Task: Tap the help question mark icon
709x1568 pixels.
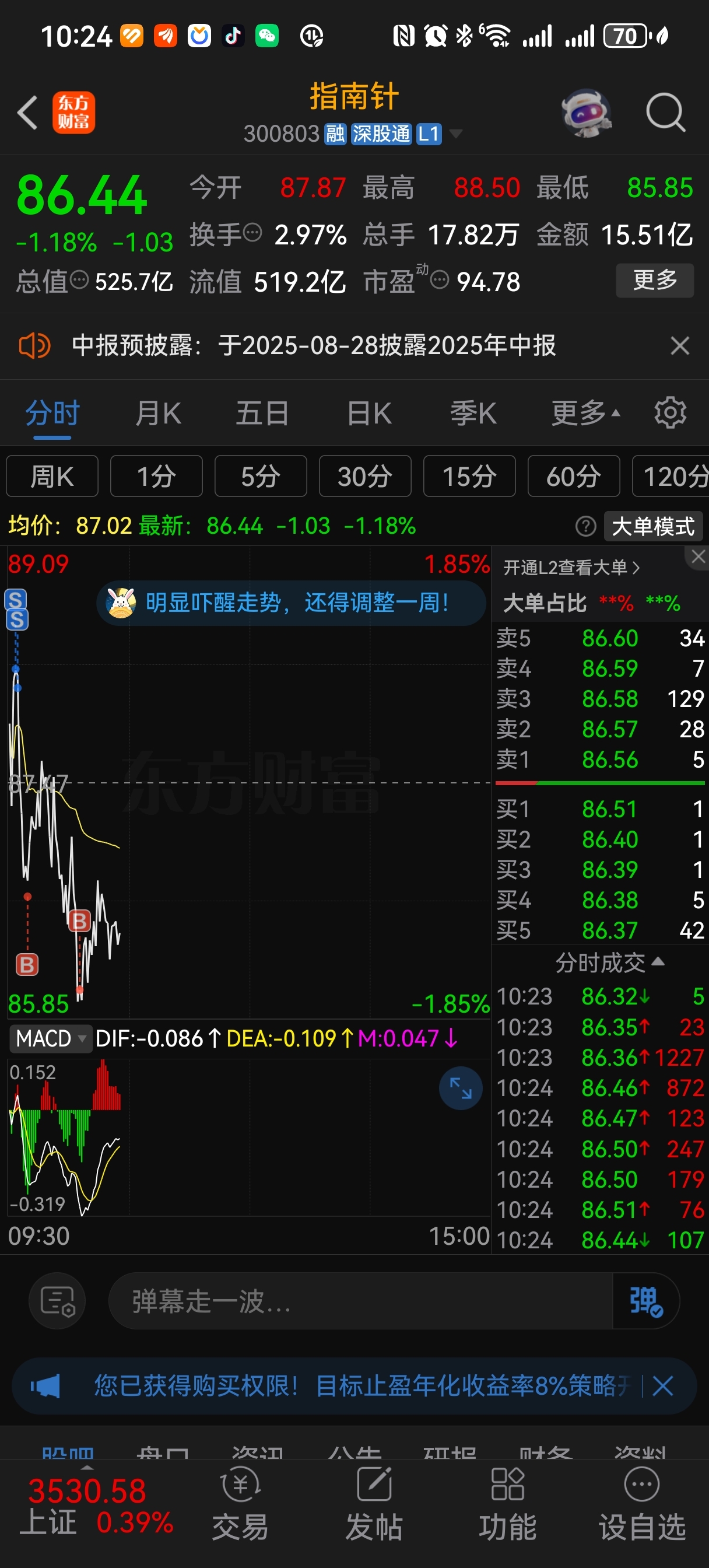Action: coord(585,526)
